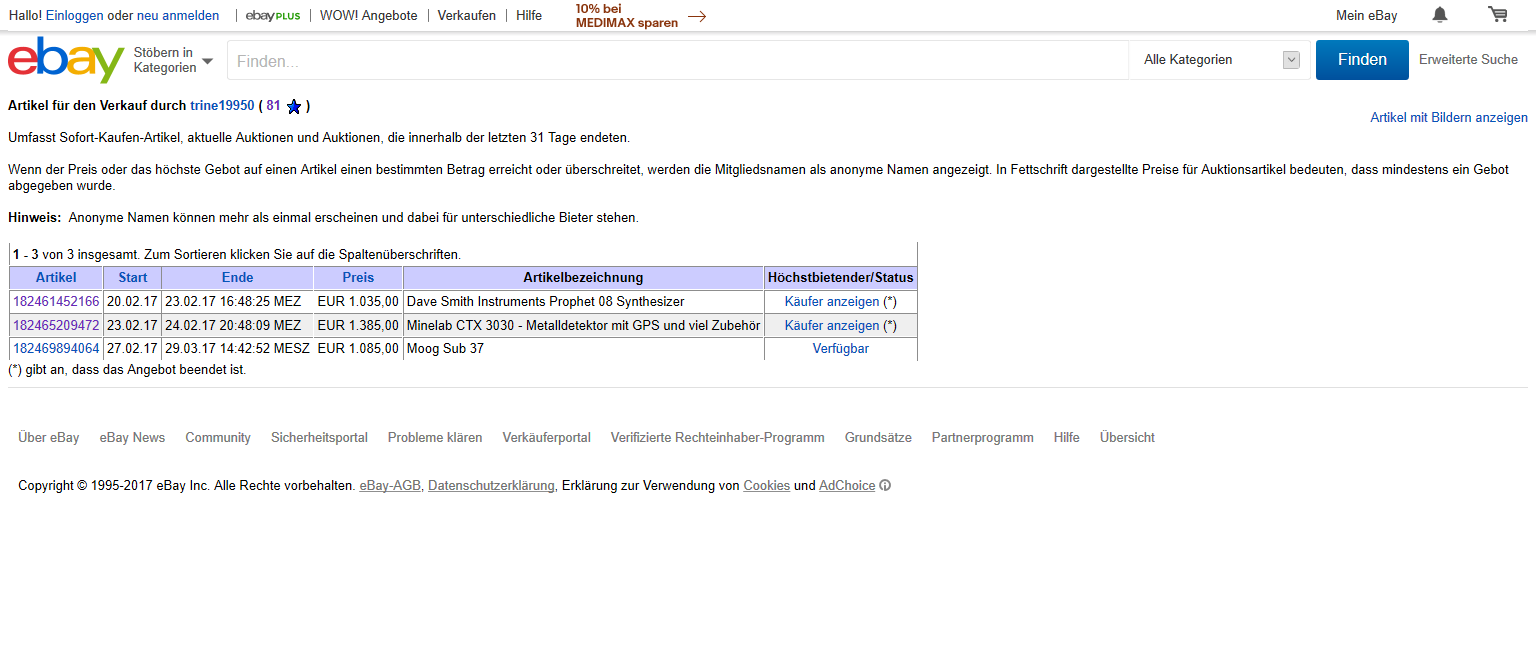Open item number 182469894064
Screen dimensions: 1536x653
coord(56,349)
